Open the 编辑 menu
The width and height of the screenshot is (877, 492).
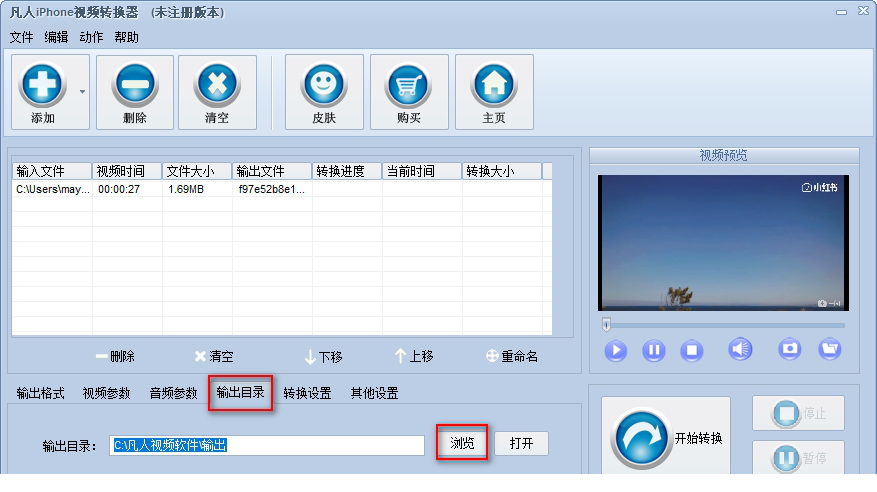(x=56, y=37)
